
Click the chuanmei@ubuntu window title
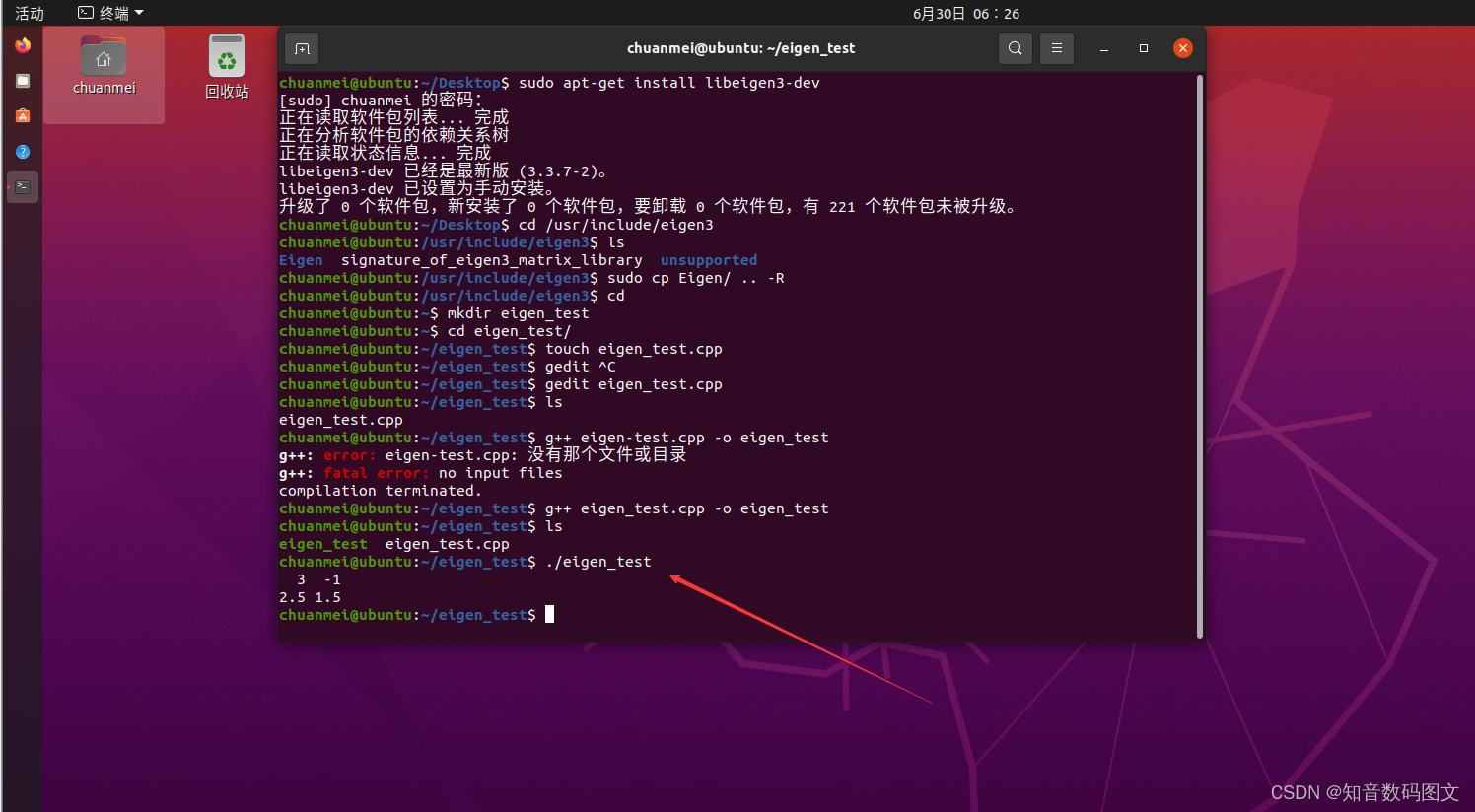coord(740,47)
